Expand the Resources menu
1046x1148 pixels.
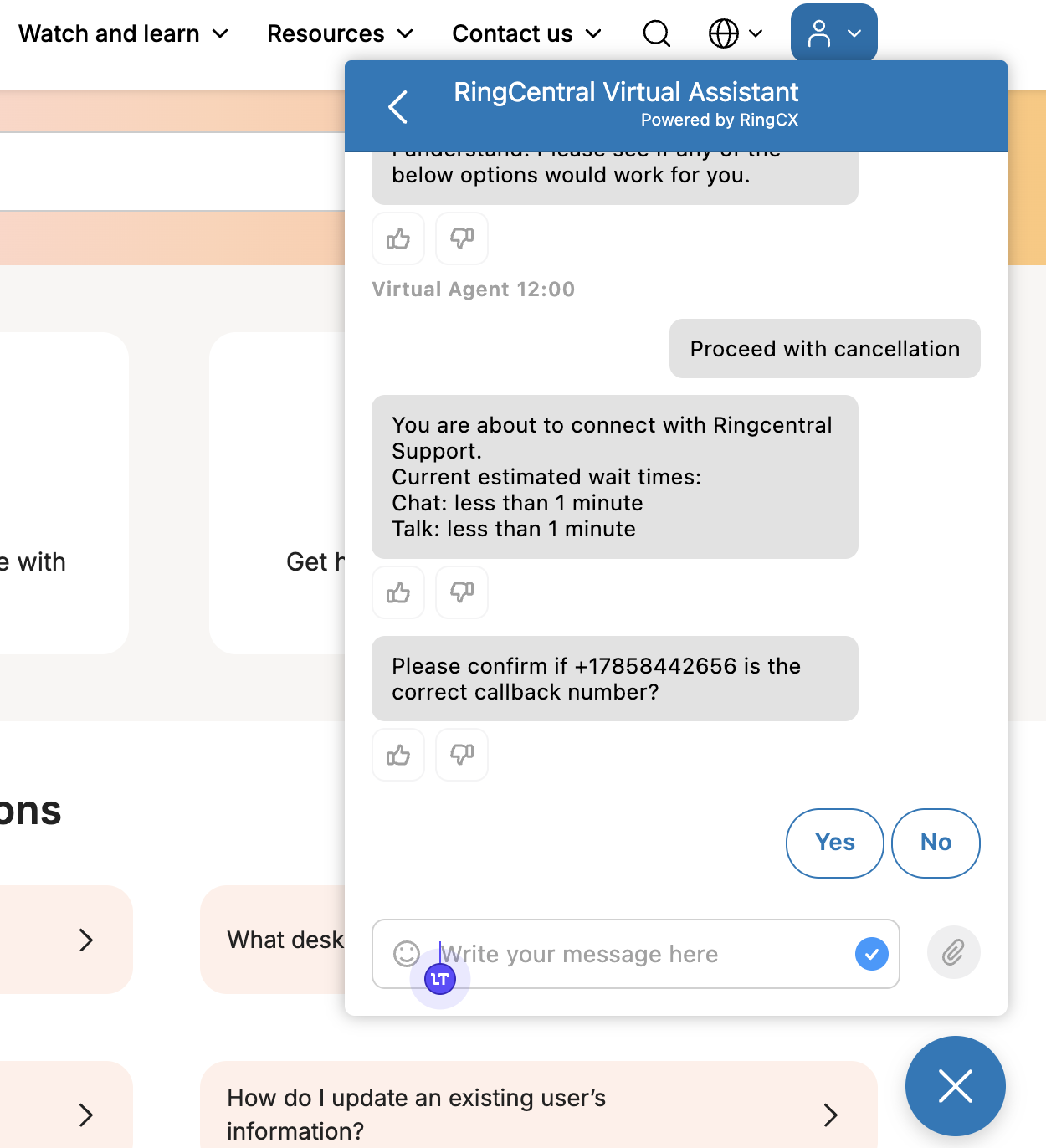[x=340, y=33]
